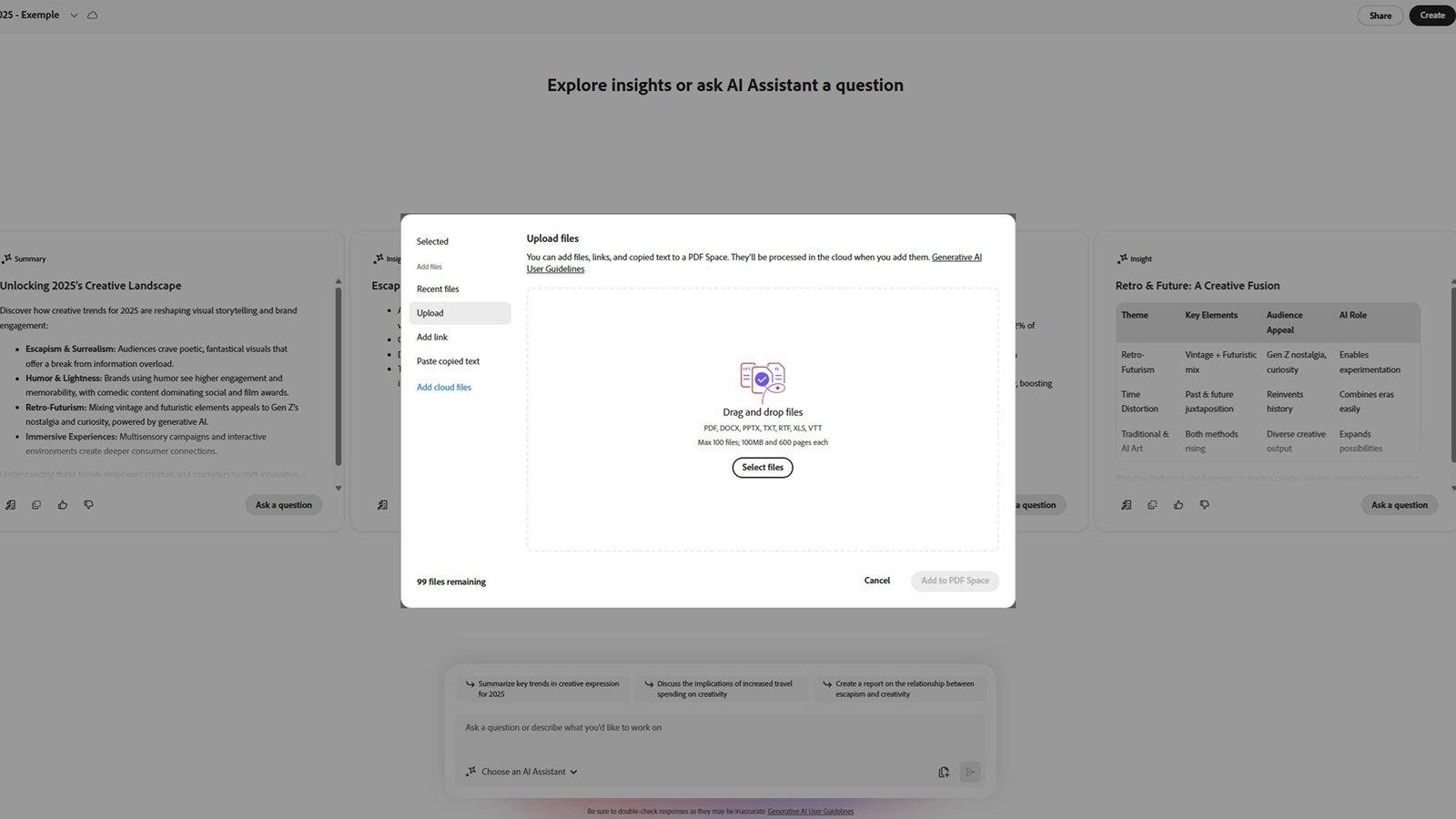Click the thumbs up icon on Summary card
The image size is (1456, 819).
click(x=62, y=505)
